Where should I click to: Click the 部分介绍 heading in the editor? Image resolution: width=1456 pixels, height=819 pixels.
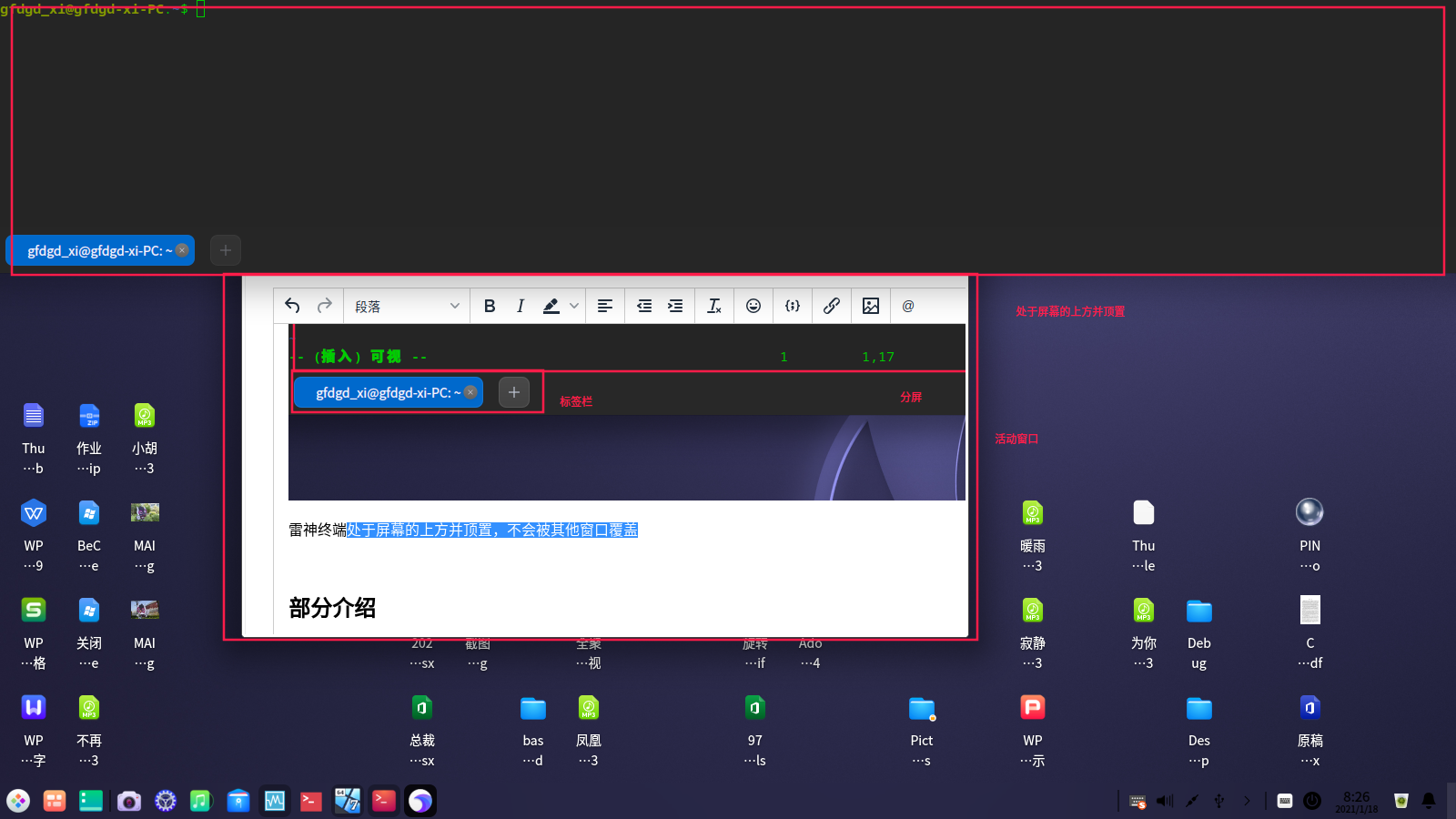(332, 608)
